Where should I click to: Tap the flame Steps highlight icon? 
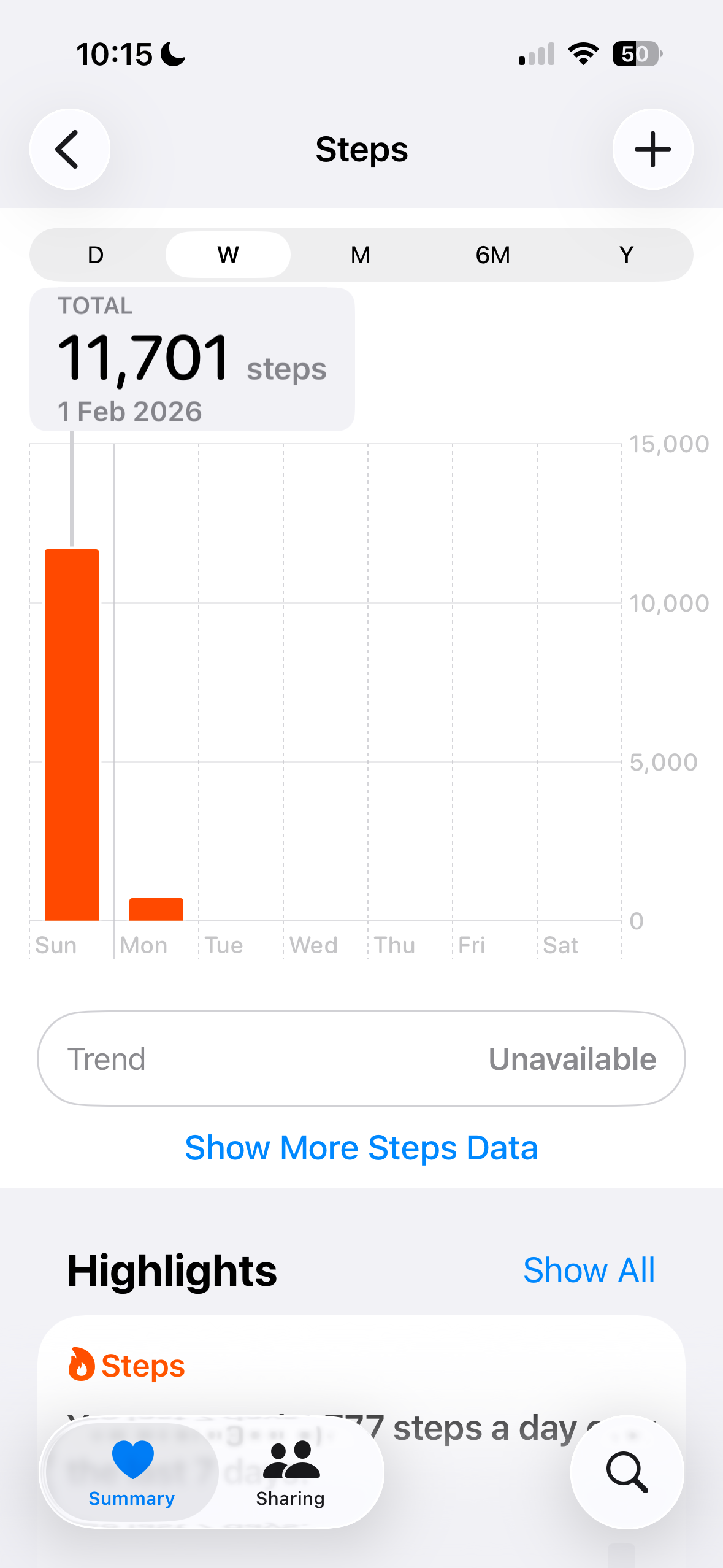coord(81,1365)
